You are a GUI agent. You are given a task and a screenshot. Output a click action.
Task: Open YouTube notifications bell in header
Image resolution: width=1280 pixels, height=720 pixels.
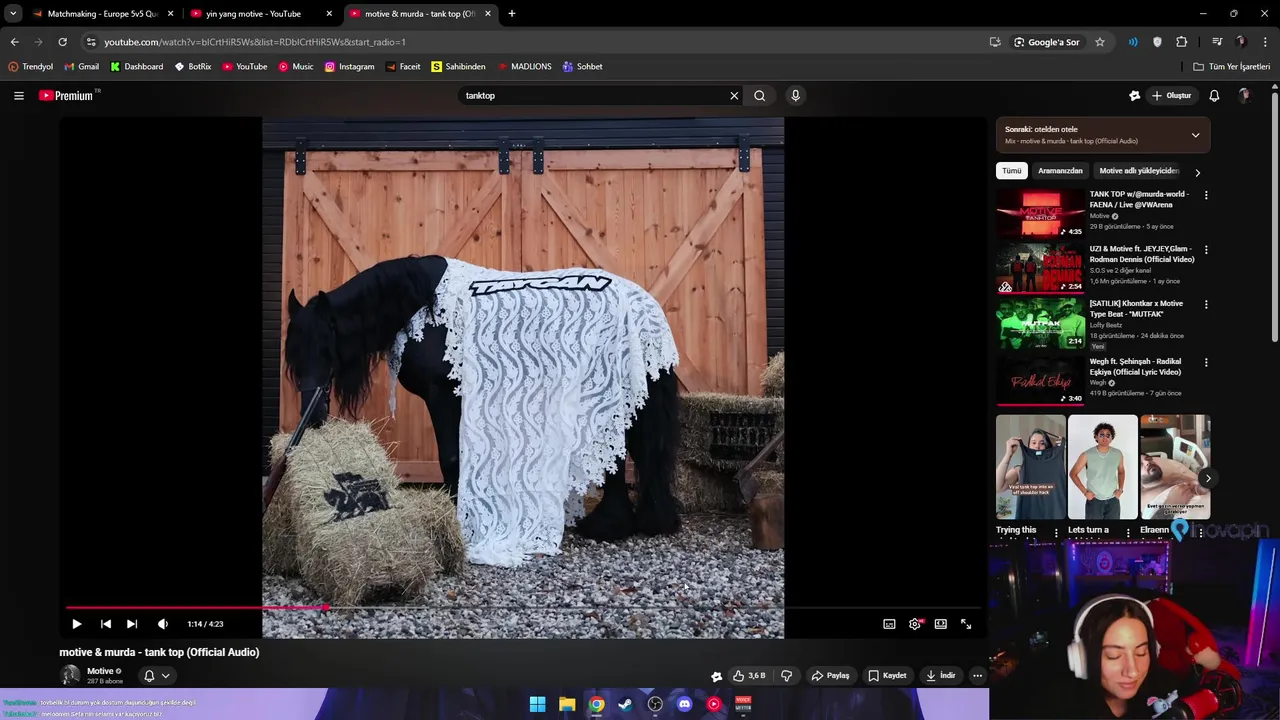tap(1214, 96)
